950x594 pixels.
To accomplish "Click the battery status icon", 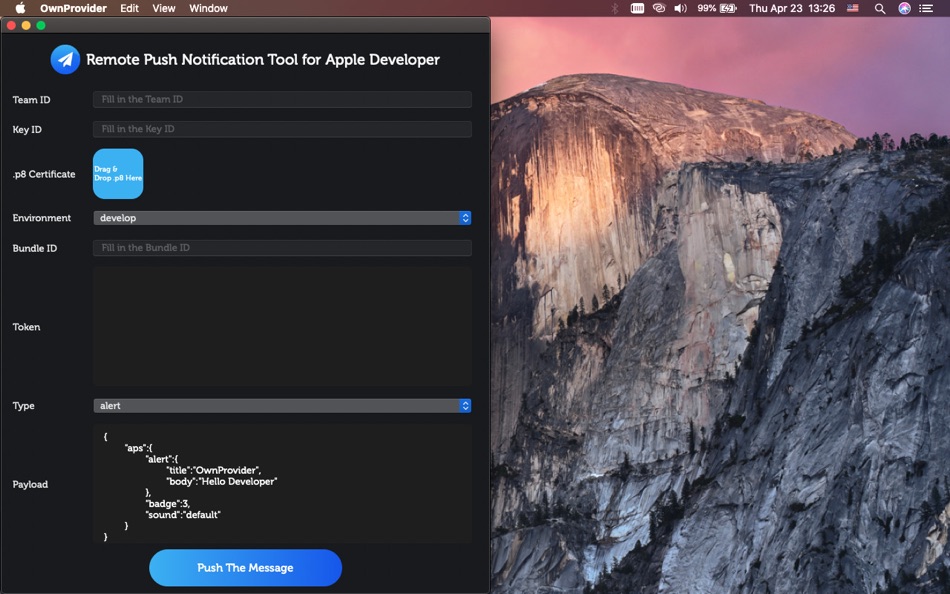I will pyautogui.click(x=728, y=8).
